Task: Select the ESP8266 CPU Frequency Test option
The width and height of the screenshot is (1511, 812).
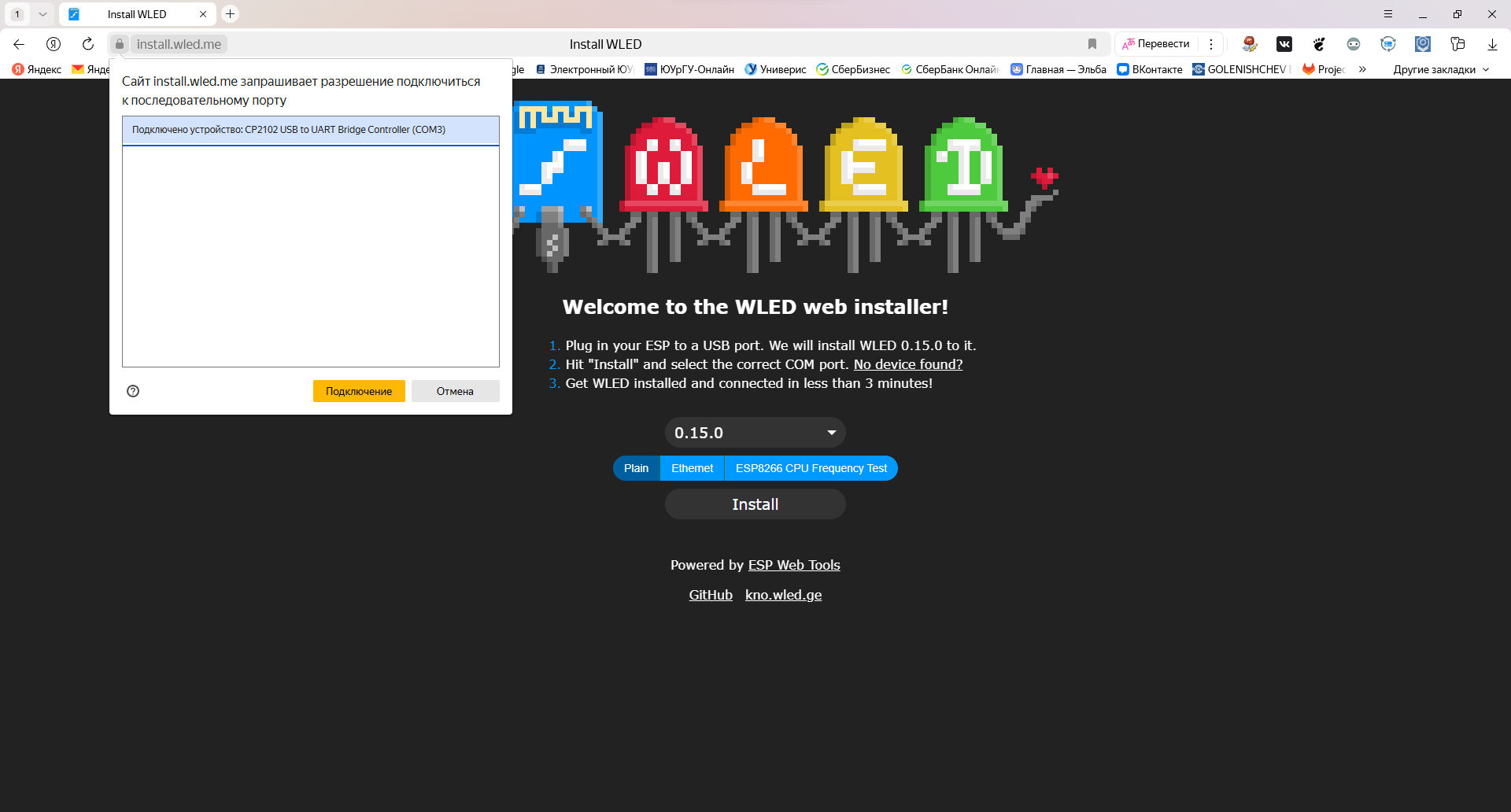Action: coord(811,468)
